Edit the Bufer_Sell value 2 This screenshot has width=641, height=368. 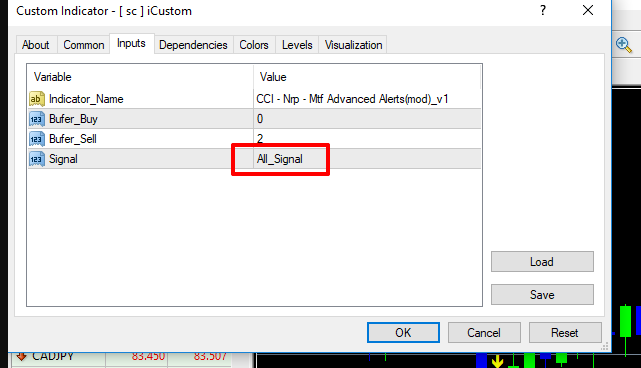coord(367,139)
